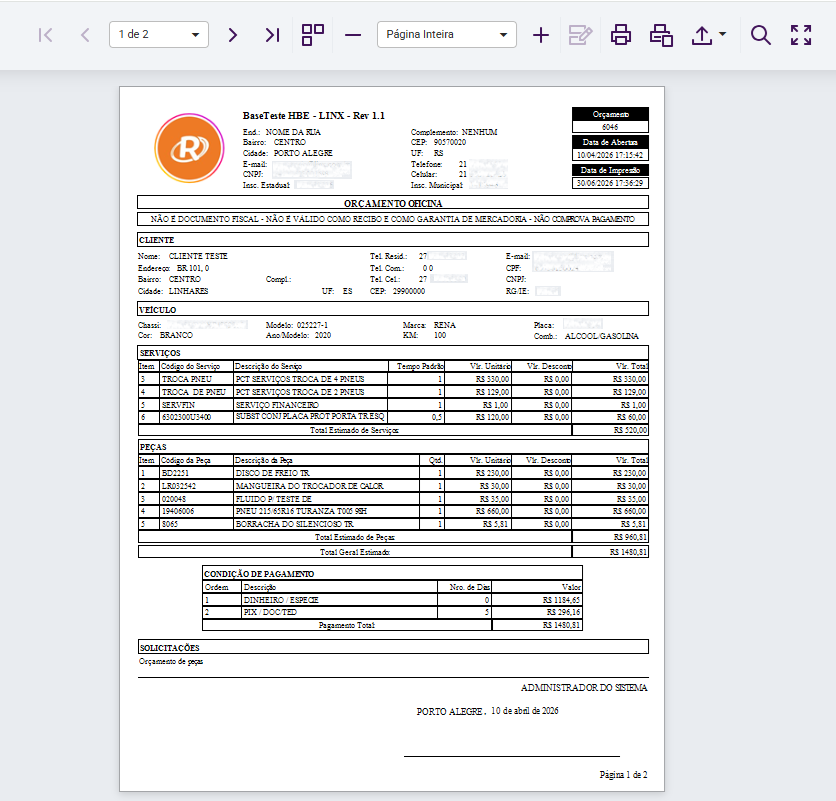
Task: Click the edit fields pencil icon
Action: click(x=581, y=35)
